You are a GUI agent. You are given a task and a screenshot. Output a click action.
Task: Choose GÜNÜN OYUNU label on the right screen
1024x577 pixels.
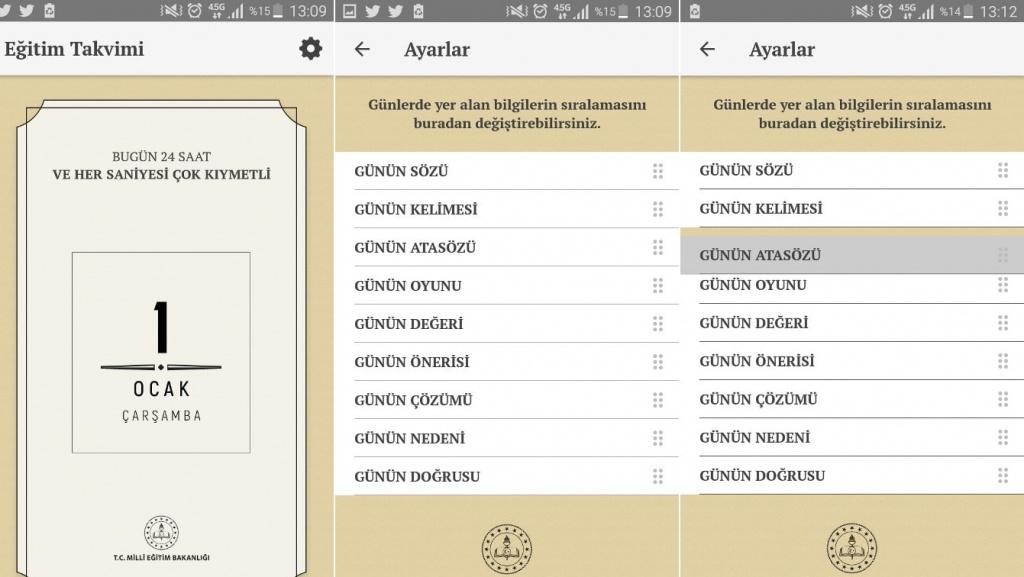pos(752,286)
